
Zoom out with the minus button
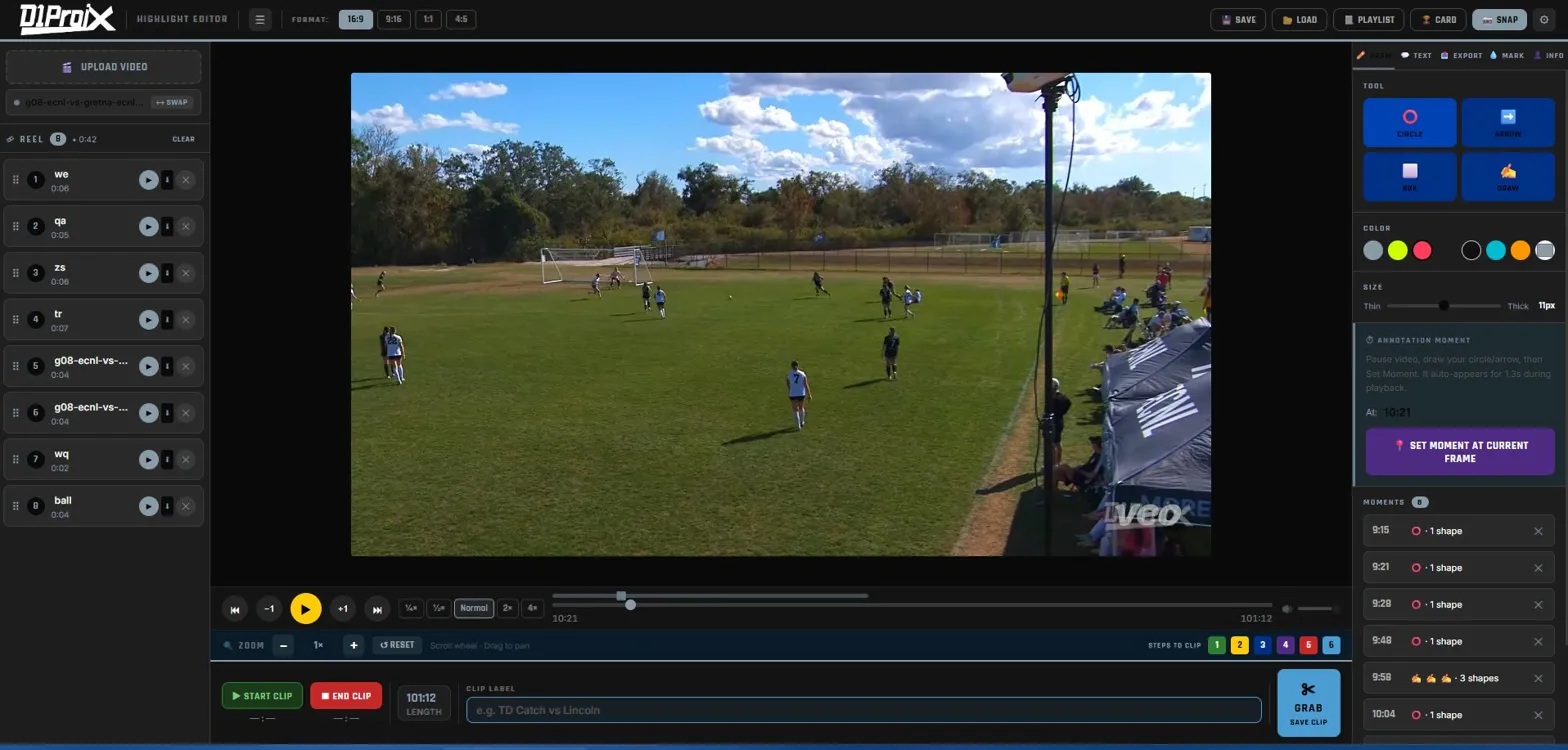click(284, 645)
